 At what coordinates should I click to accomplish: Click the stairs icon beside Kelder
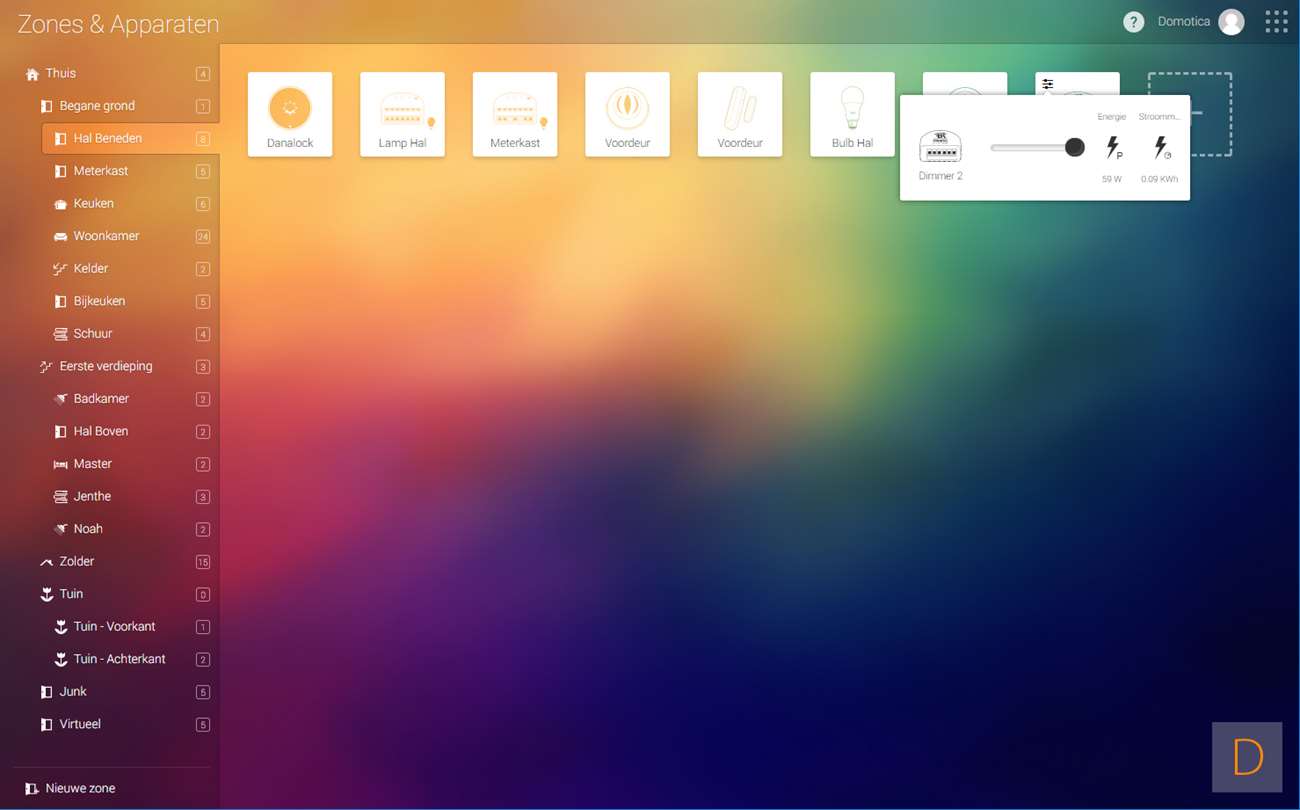pos(60,269)
